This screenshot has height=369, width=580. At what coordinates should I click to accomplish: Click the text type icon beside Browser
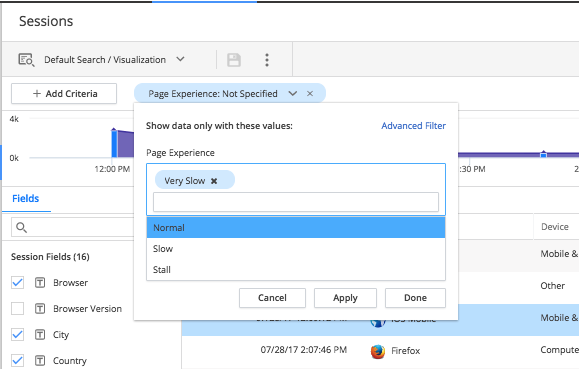40,283
